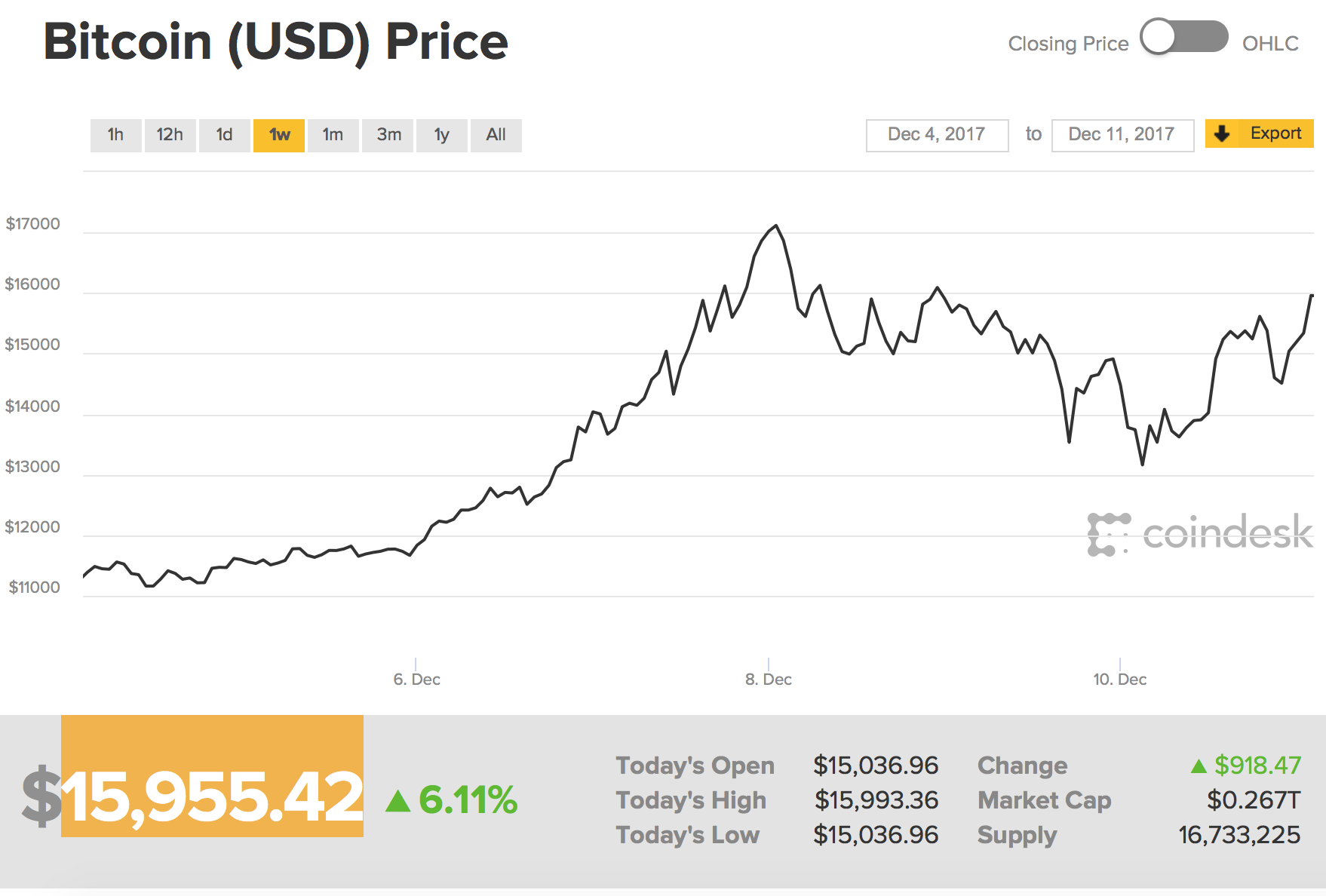Click the green up-arrow next to 6.11%

click(397, 800)
